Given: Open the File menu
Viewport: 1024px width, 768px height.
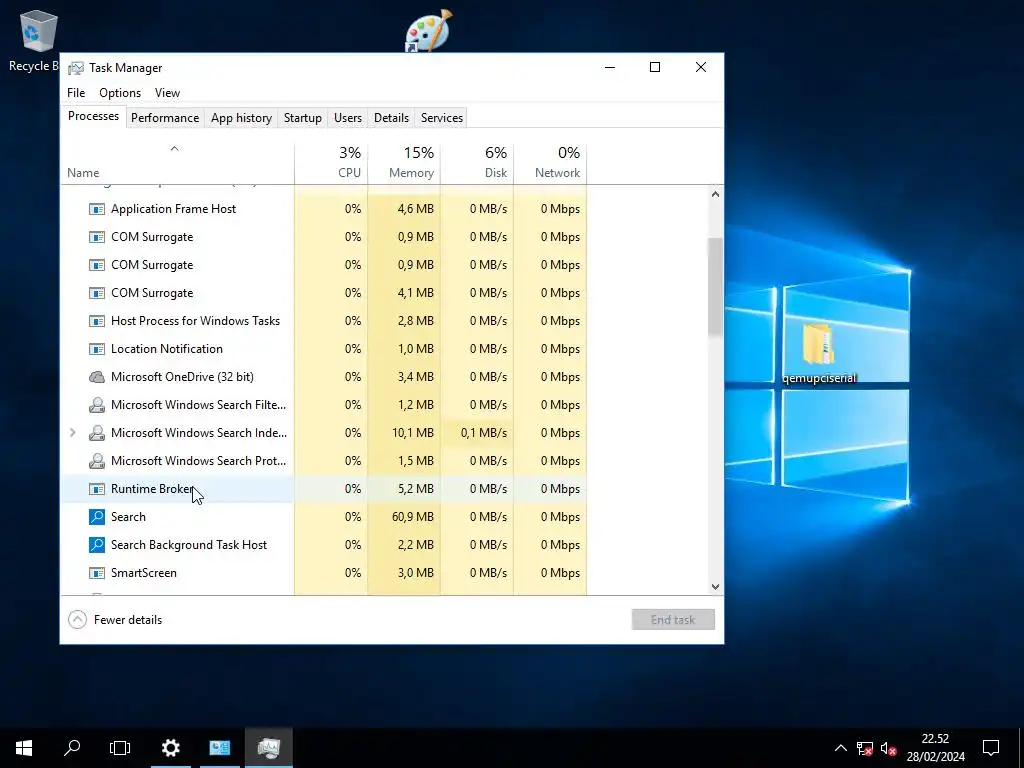Looking at the screenshot, I should (x=76, y=93).
